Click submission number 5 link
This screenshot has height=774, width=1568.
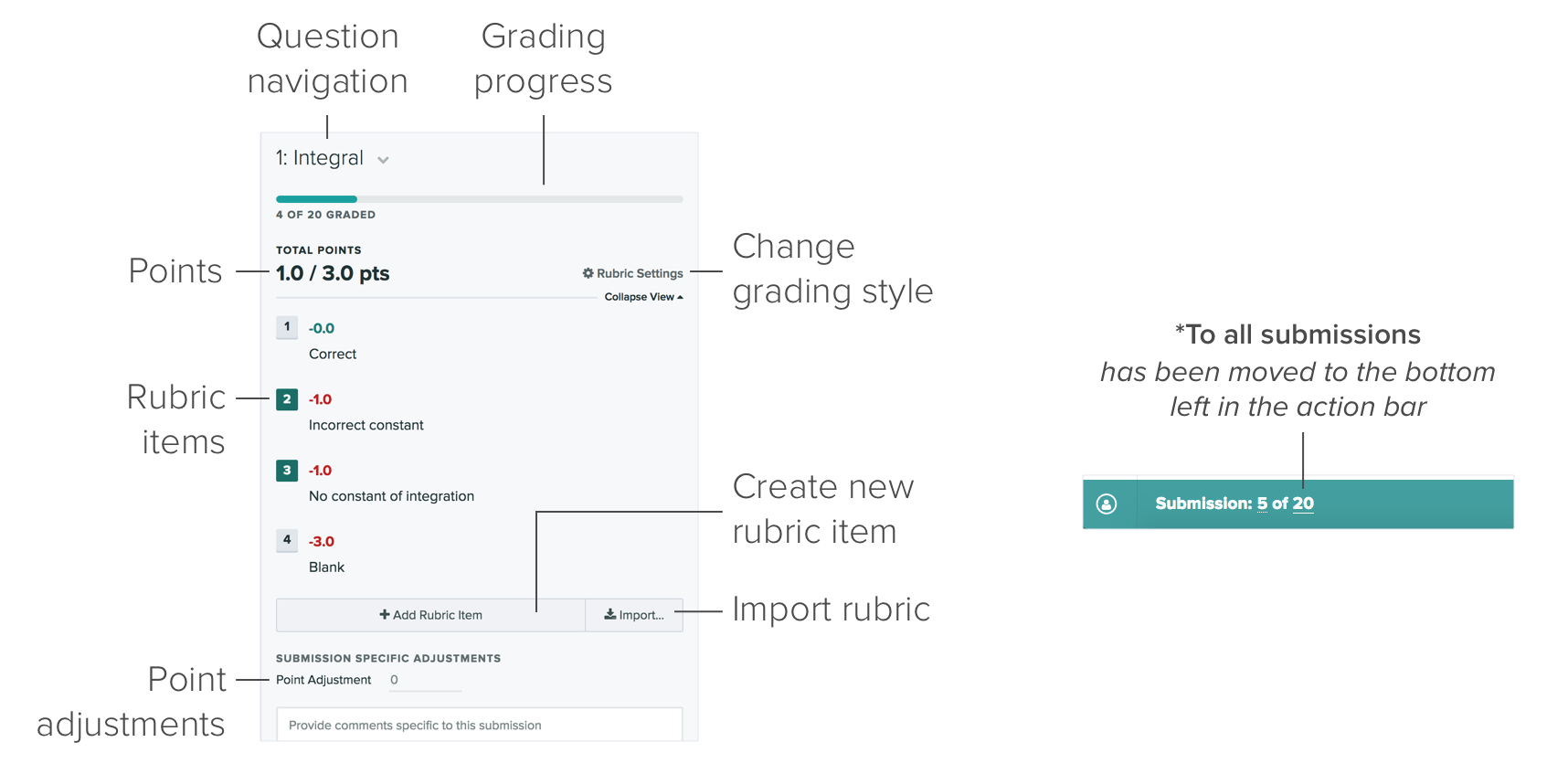tap(1262, 504)
